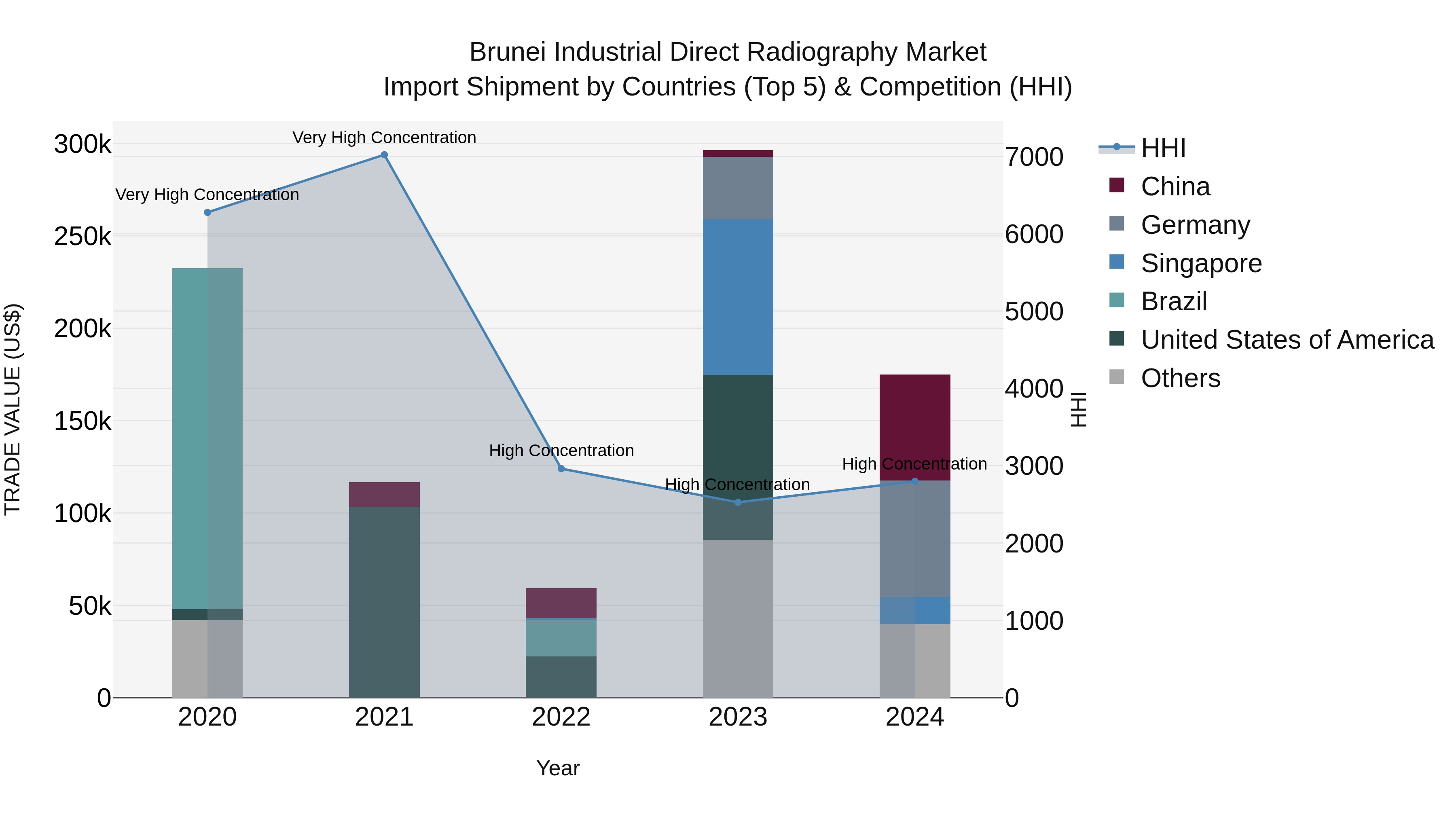Click 'Very High Concentration' label above 2021
The image size is (1456, 819).
(384, 138)
